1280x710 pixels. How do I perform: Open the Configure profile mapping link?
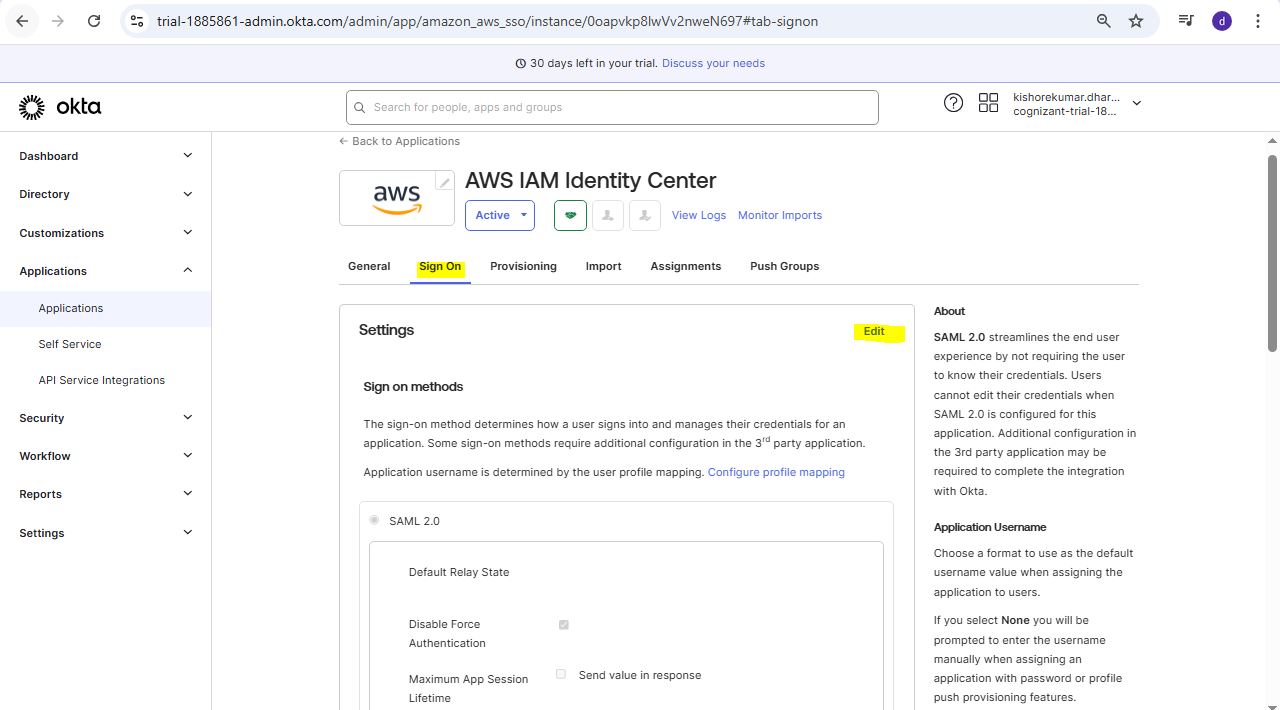coord(776,472)
